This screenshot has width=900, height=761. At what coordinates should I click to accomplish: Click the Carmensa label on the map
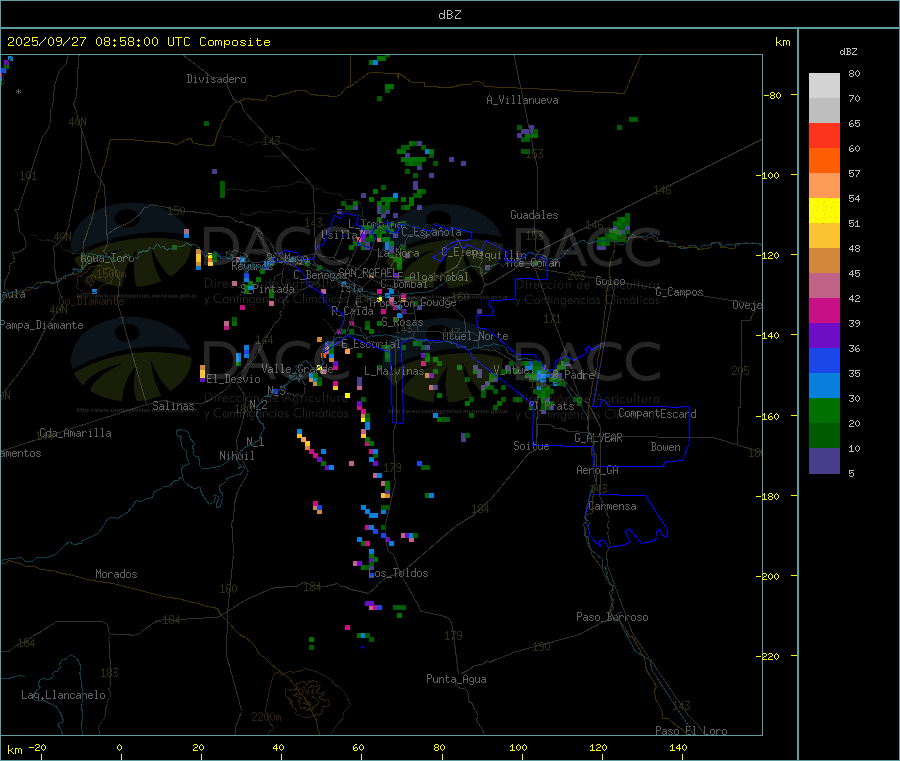point(611,506)
